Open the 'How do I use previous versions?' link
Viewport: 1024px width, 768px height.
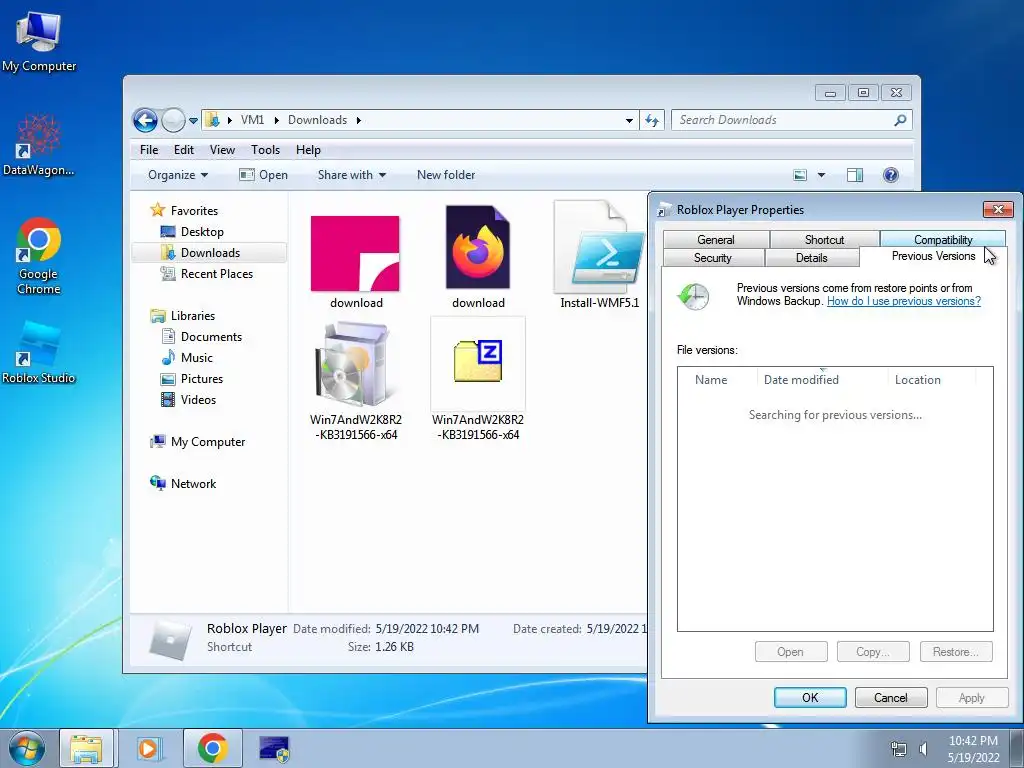(x=904, y=301)
